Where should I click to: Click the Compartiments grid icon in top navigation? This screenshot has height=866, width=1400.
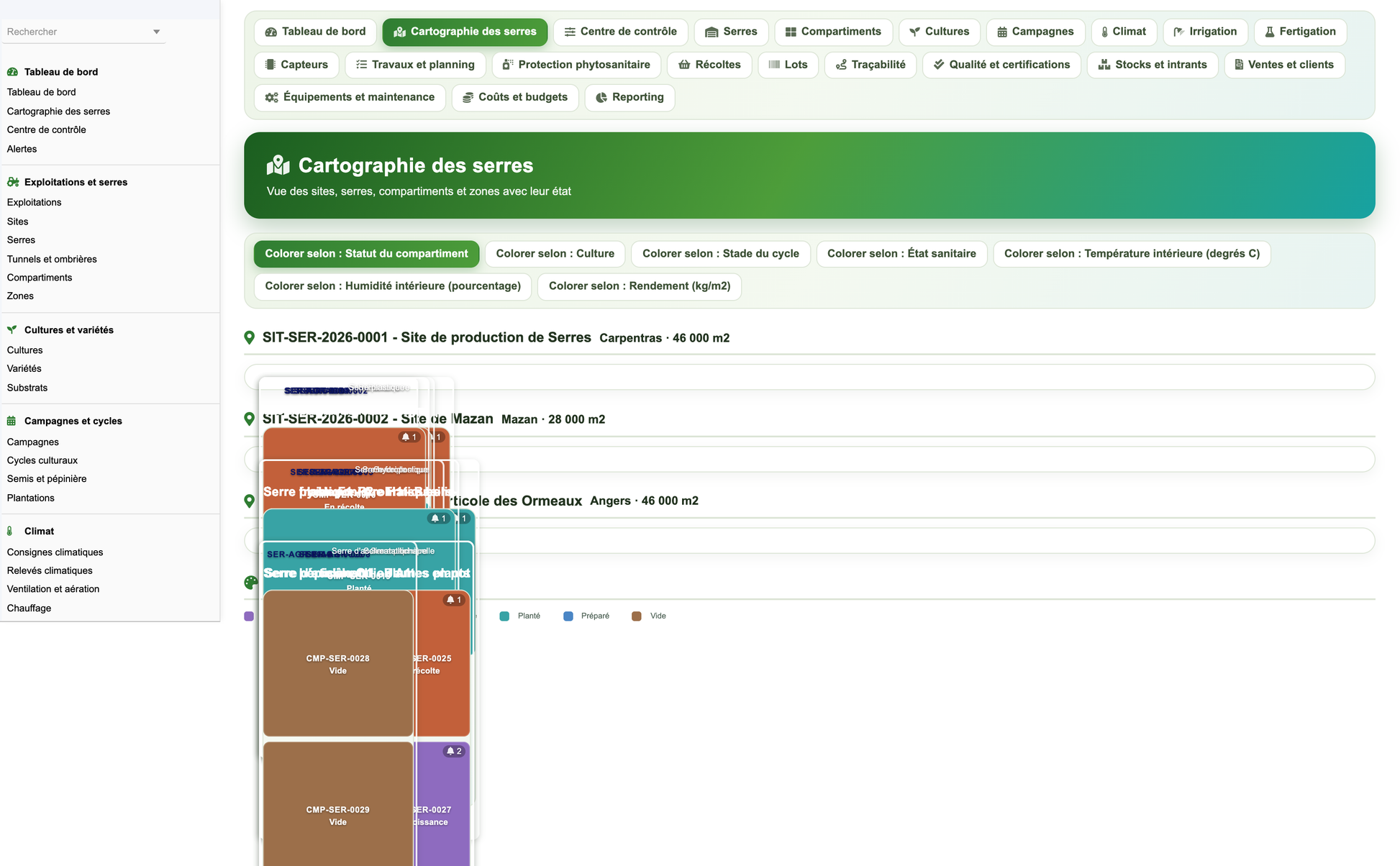pos(791,32)
